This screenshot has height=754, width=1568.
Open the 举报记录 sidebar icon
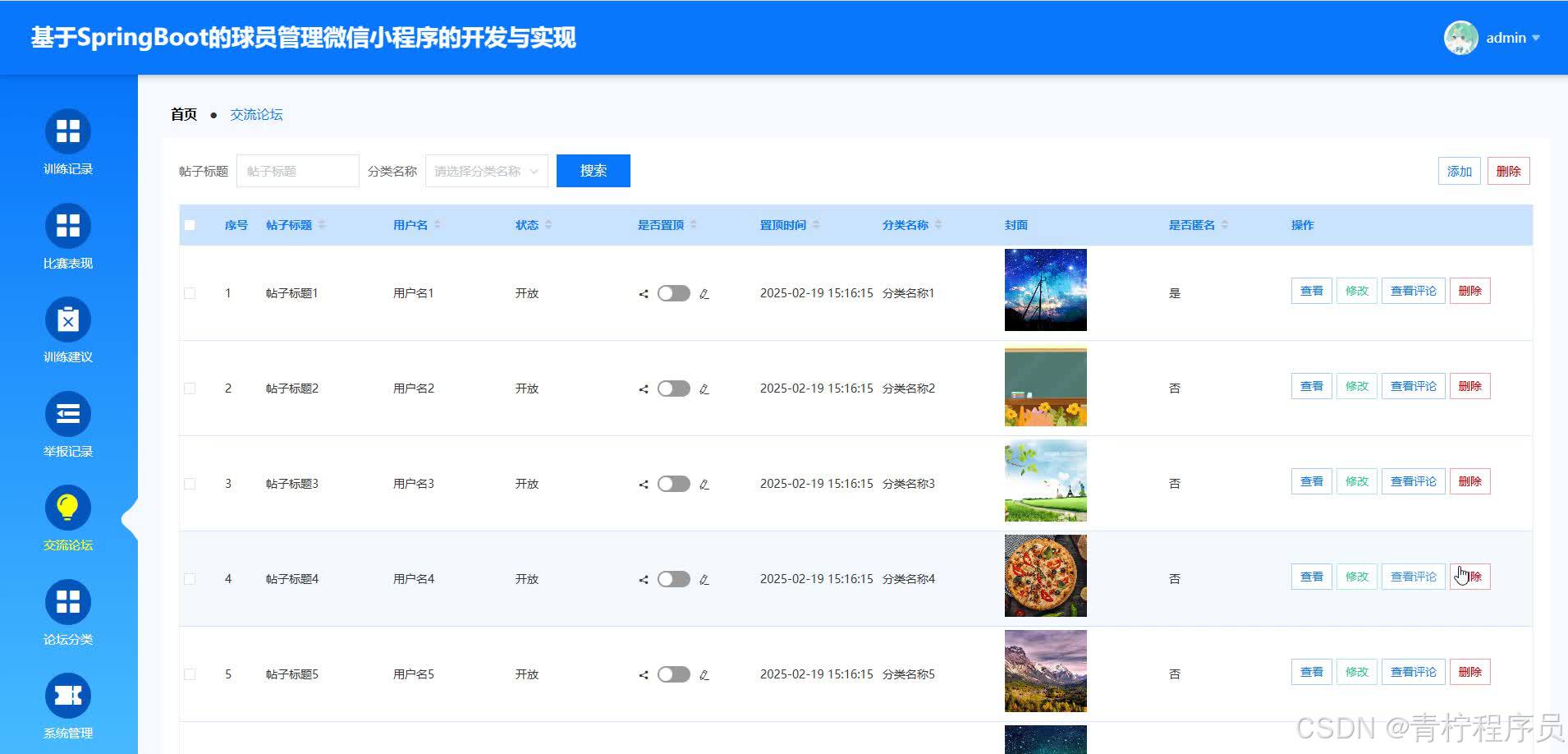67,414
